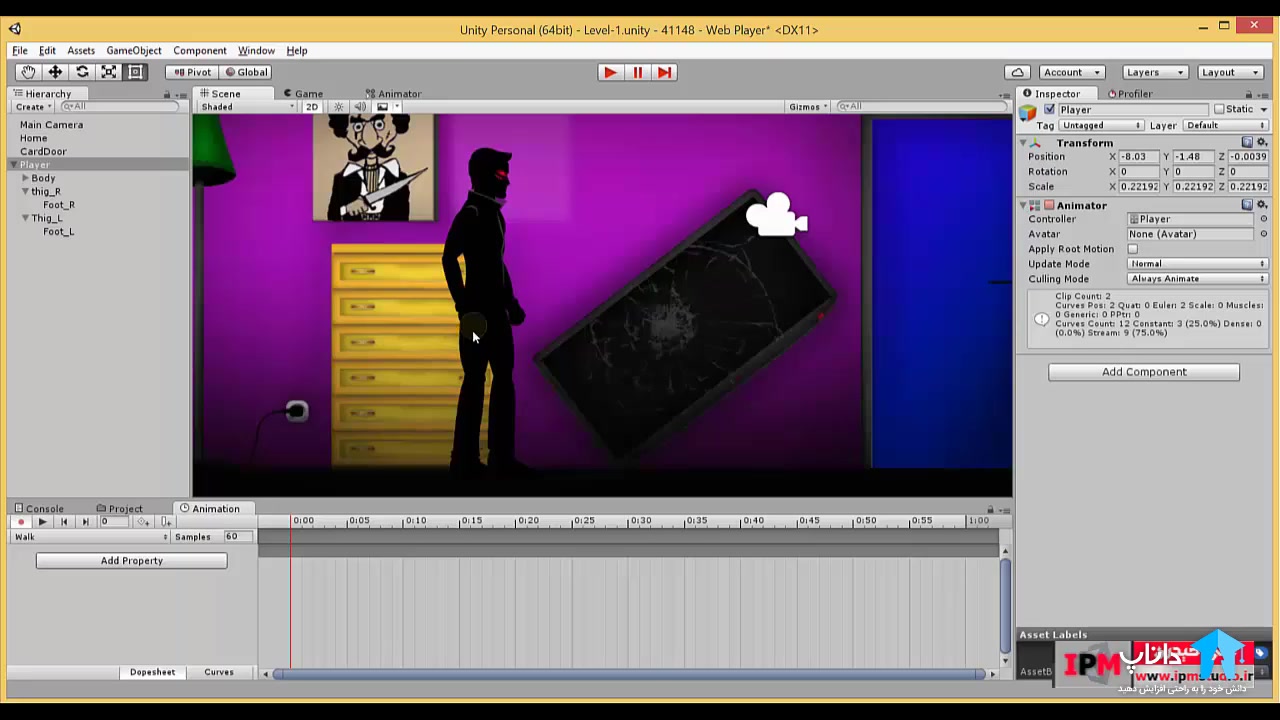
Task: Check the Static checkbox
Action: click(1218, 109)
